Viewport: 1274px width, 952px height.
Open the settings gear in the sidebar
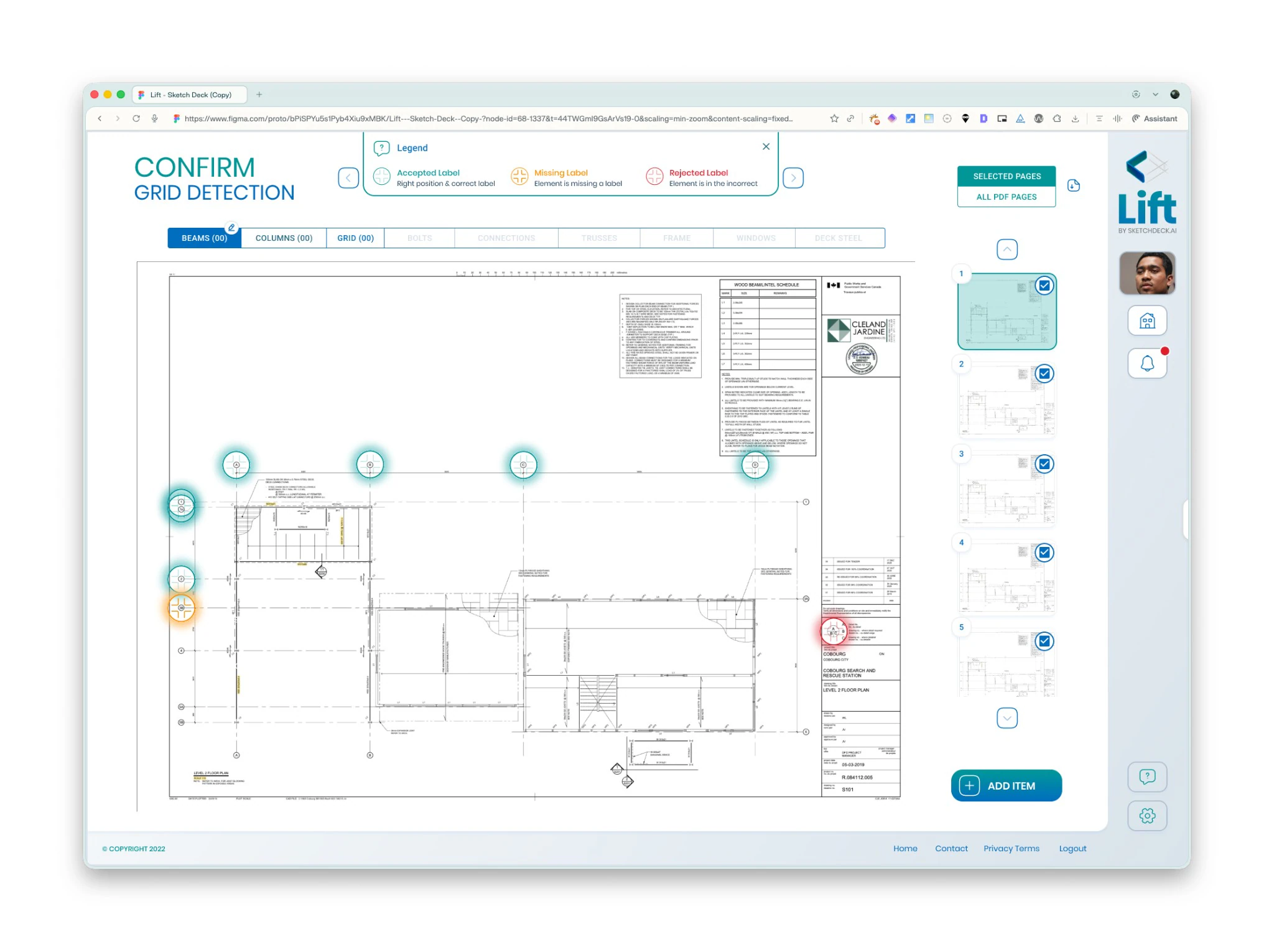1147,815
